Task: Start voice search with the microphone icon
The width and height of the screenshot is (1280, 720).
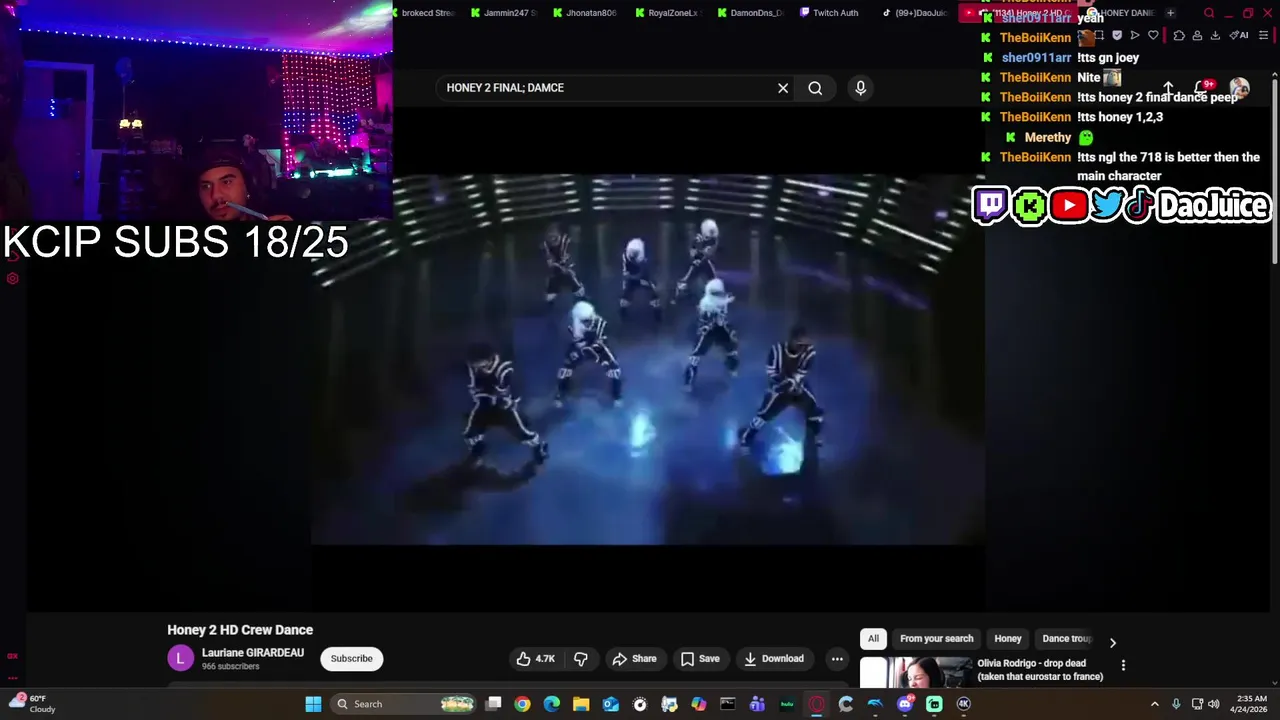Action: tap(860, 88)
